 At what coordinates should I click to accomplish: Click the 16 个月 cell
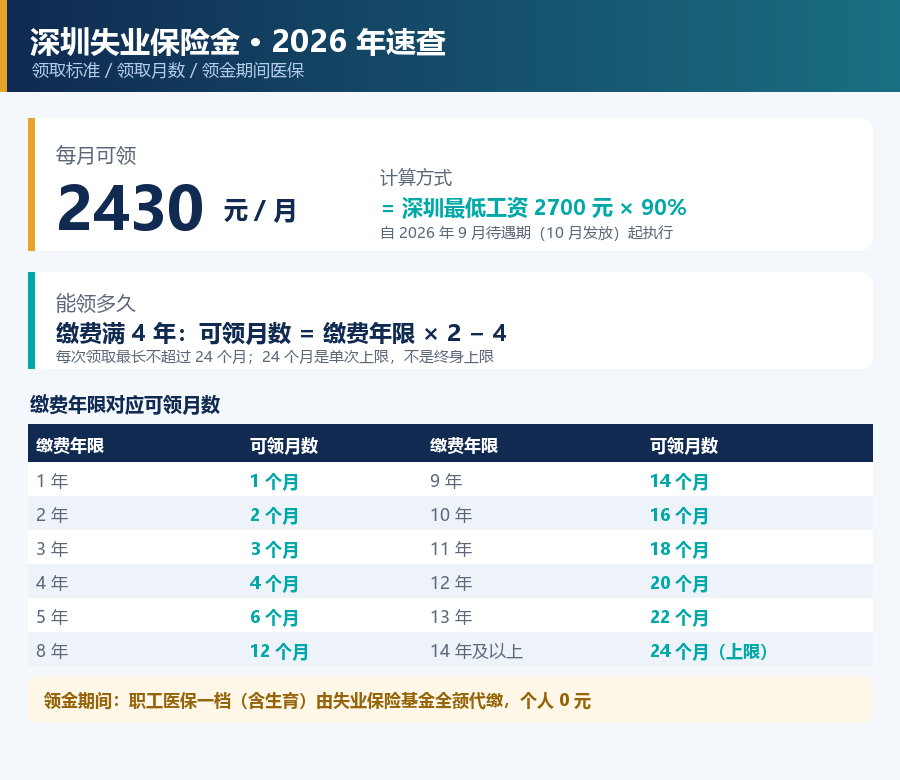click(680, 515)
